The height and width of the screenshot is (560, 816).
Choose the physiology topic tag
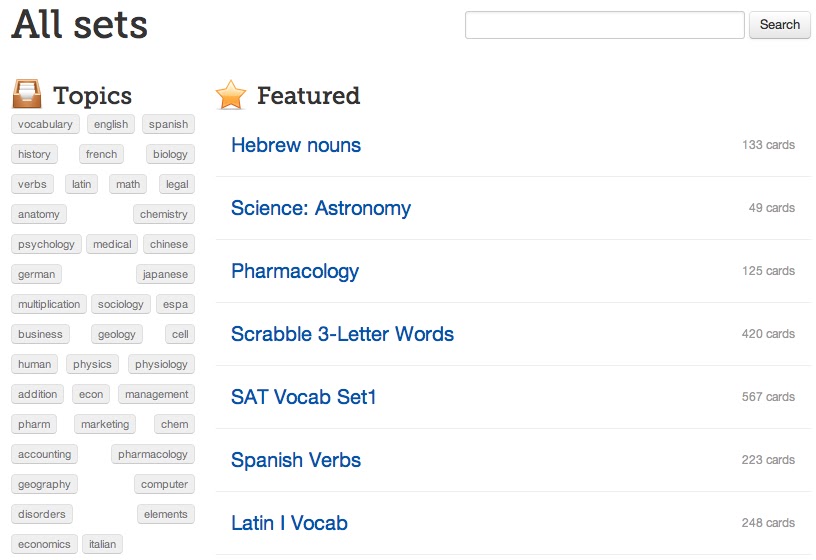tap(161, 364)
